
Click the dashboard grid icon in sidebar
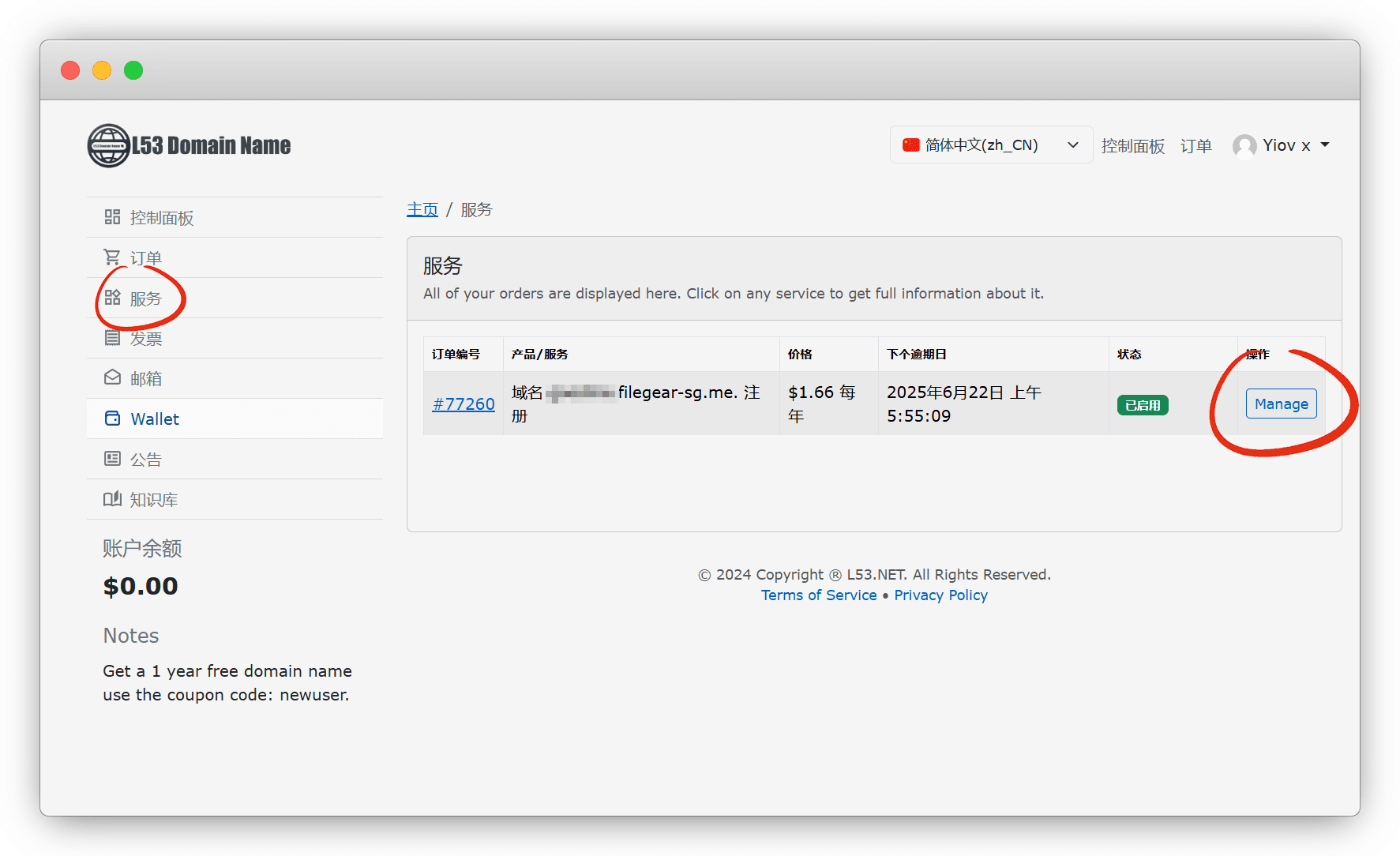click(112, 217)
